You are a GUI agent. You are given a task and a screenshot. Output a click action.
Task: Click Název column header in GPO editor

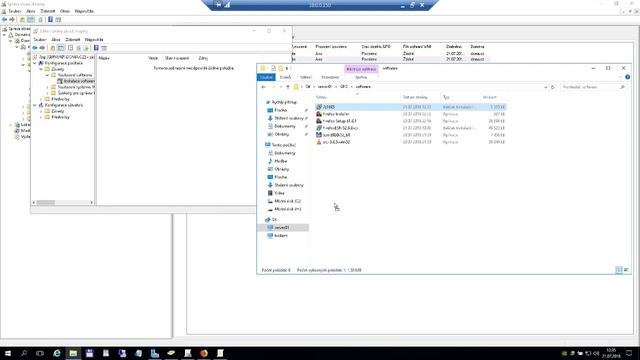104,58
